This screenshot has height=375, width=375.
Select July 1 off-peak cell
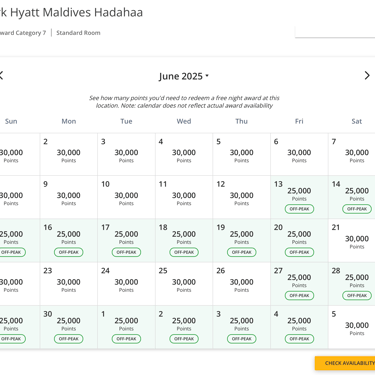click(126, 327)
